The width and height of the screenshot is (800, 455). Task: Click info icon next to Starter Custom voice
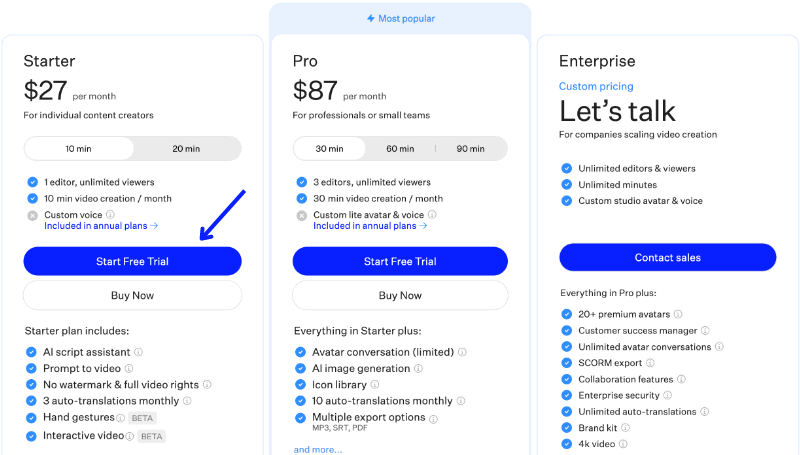click(x=110, y=214)
